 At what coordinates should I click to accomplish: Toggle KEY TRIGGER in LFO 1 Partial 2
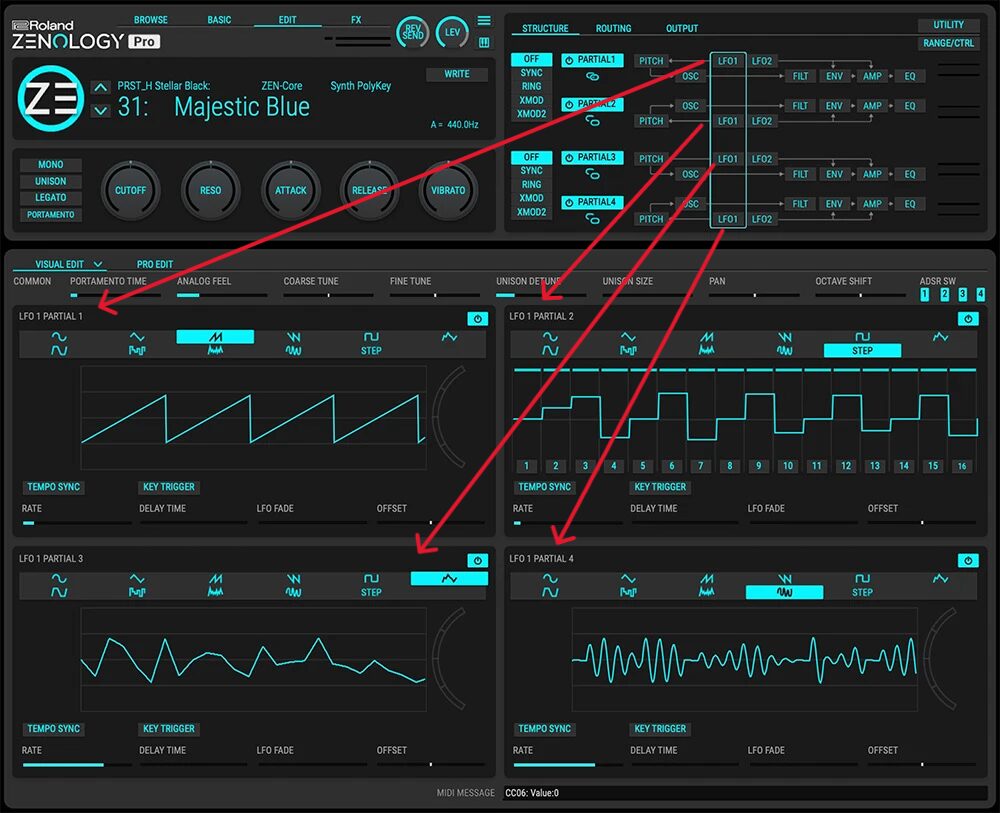(659, 487)
